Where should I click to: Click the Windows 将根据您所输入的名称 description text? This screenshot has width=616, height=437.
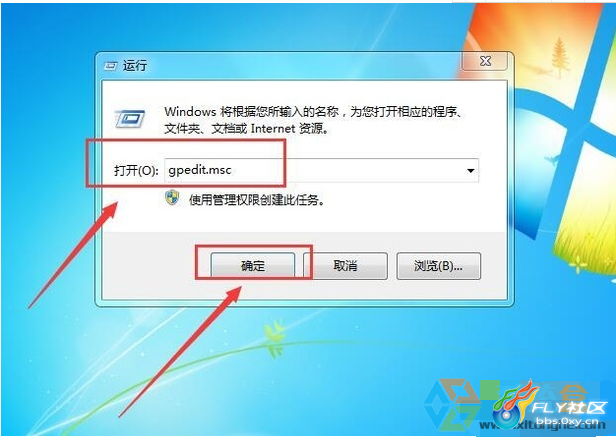(x=313, y=120)
